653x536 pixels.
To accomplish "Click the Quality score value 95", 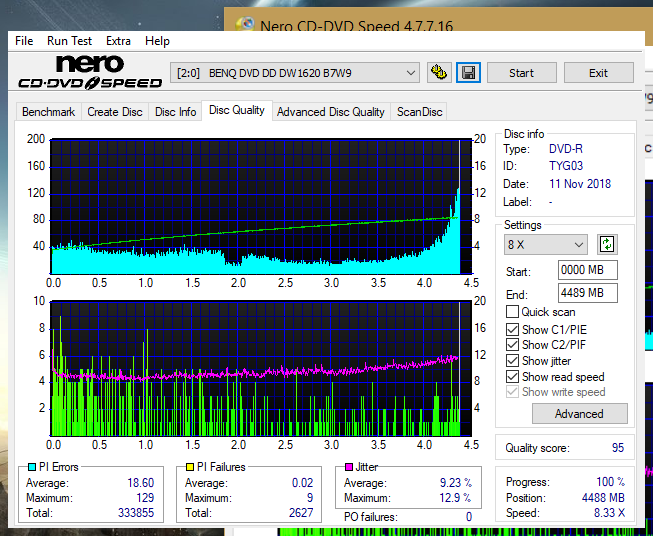I will click(x=618, y=448).
